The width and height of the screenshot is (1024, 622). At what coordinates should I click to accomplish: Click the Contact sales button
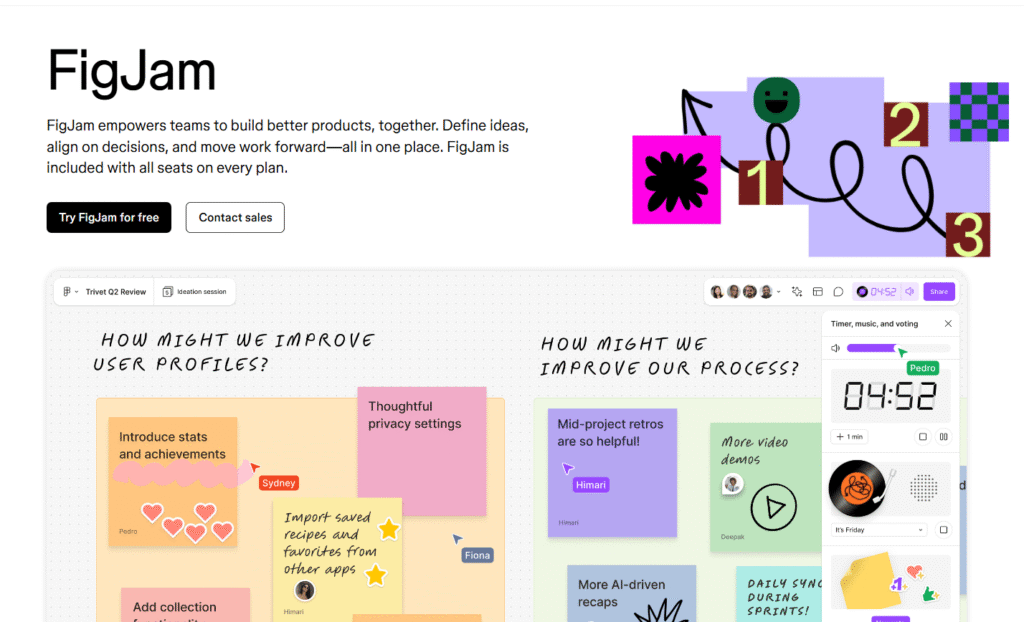coord(235,217)
